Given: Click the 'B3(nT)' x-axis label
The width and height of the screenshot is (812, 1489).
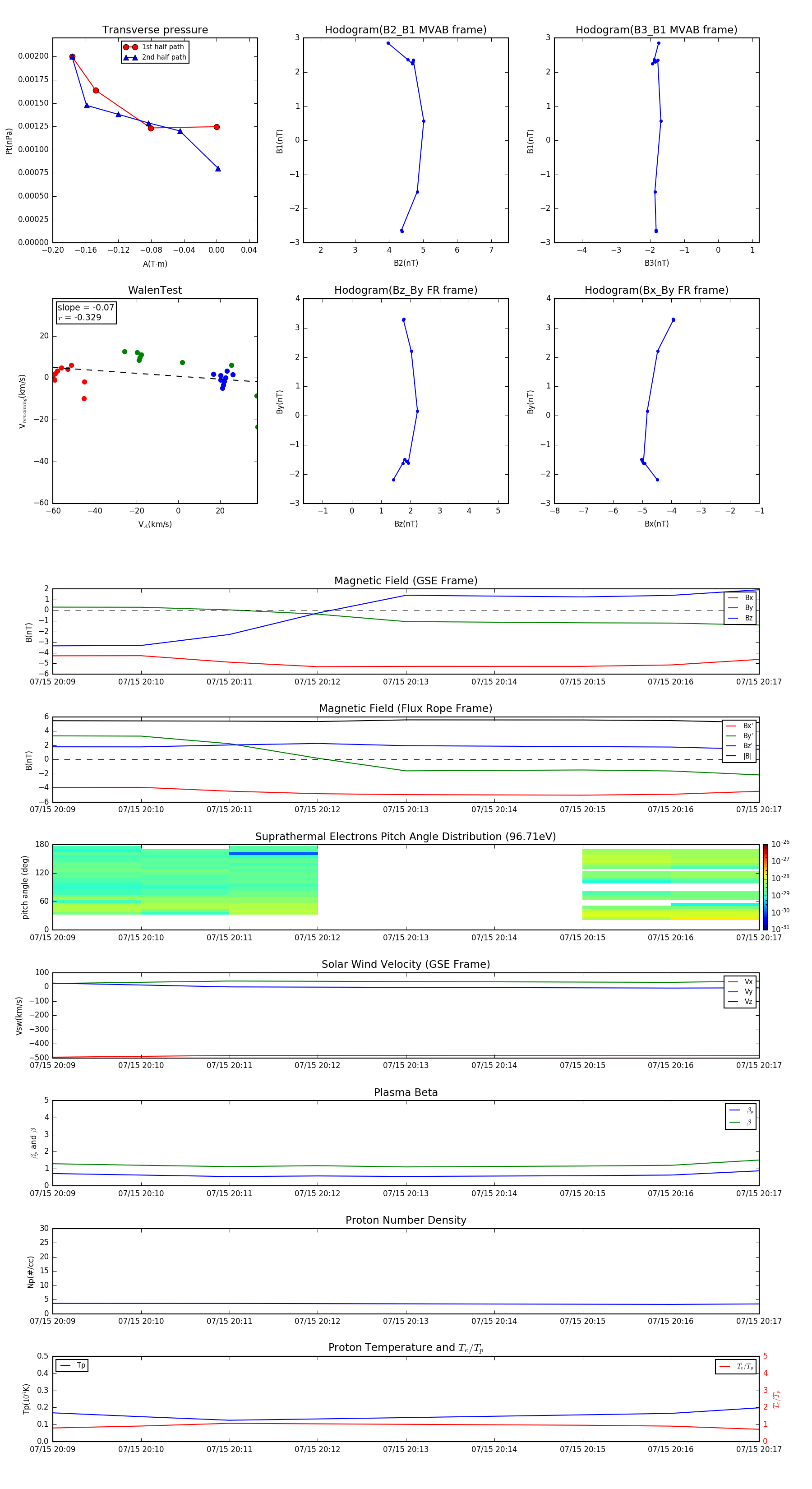Looking at the screenshot, I should click(656, 263).
